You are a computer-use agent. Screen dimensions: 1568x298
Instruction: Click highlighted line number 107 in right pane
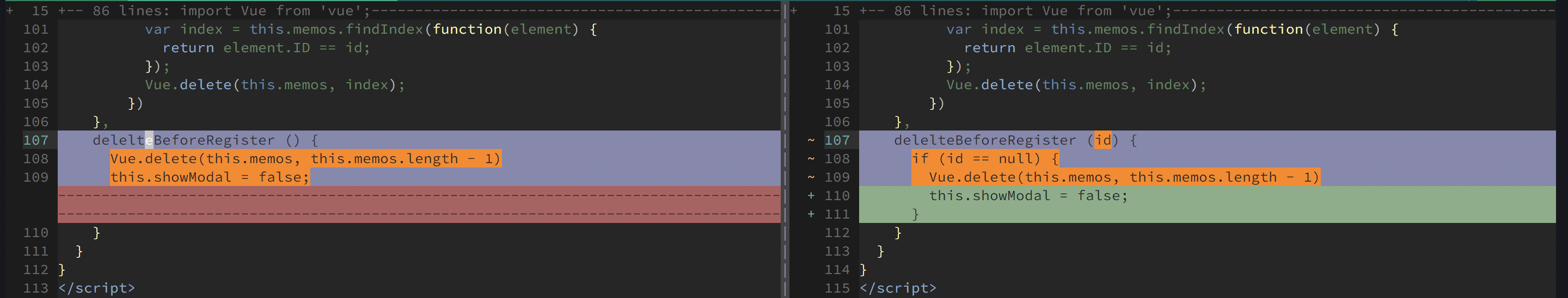click(x=837, y=140)
